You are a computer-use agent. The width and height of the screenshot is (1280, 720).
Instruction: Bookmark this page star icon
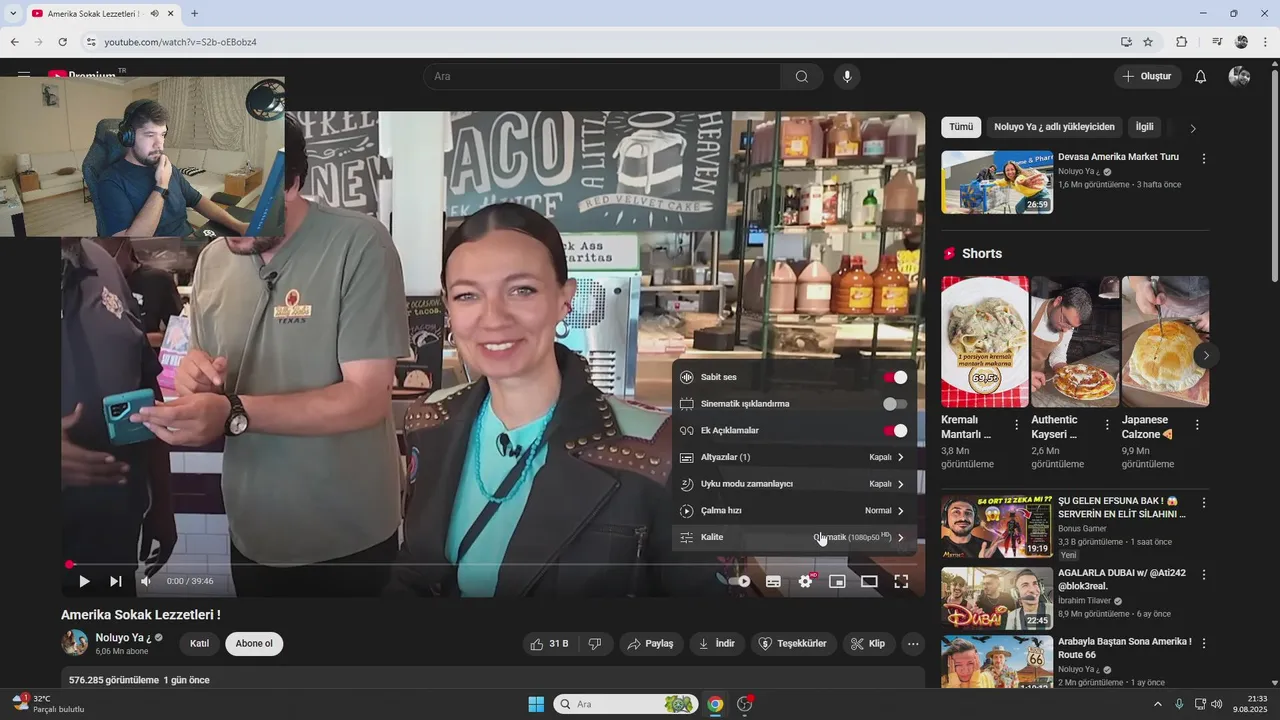tap(1148, 42)
